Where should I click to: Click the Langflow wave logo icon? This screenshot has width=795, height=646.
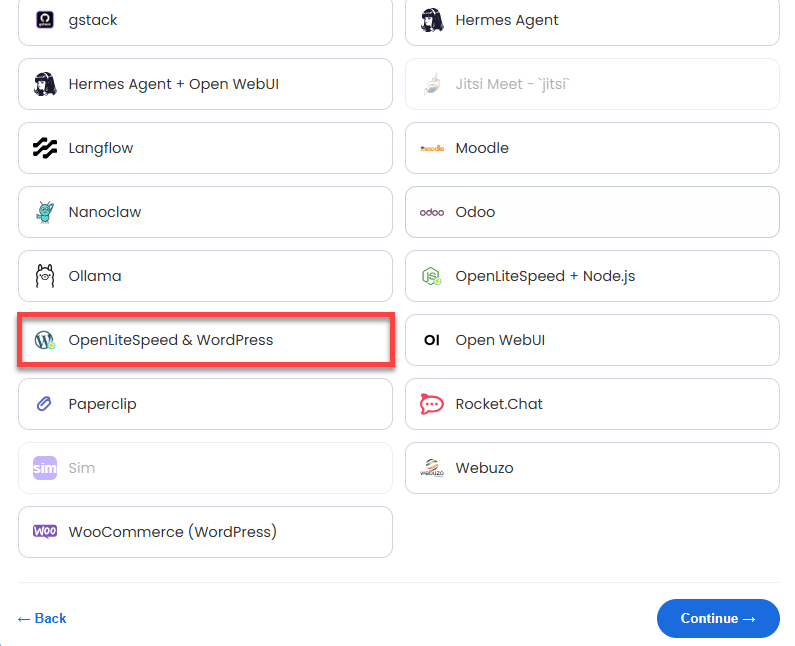click(x=45, y=148)
